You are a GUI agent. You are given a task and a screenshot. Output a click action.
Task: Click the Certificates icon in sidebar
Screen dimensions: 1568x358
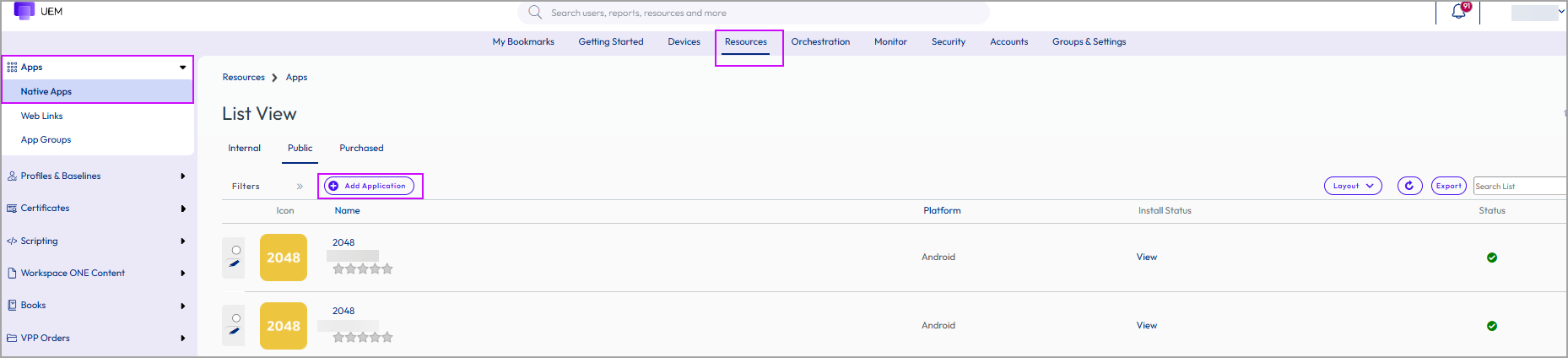point(12,208)
